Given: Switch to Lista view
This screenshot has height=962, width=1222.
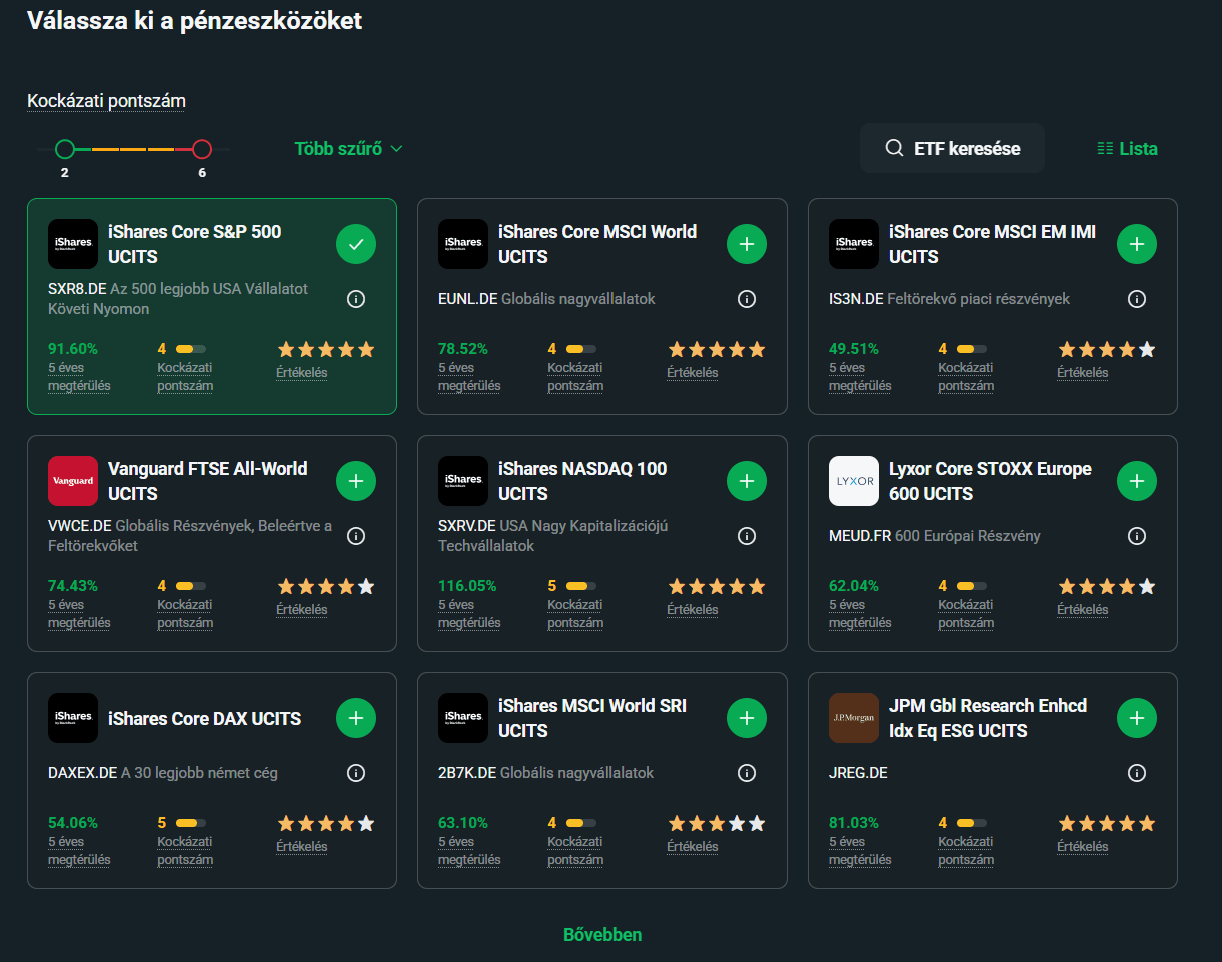Looking at the screenshot, I should [1127, 149].
